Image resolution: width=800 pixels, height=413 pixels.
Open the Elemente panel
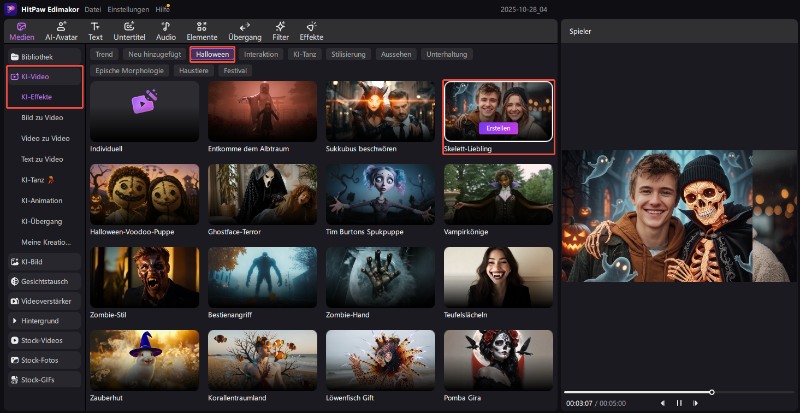coord(201,30)
